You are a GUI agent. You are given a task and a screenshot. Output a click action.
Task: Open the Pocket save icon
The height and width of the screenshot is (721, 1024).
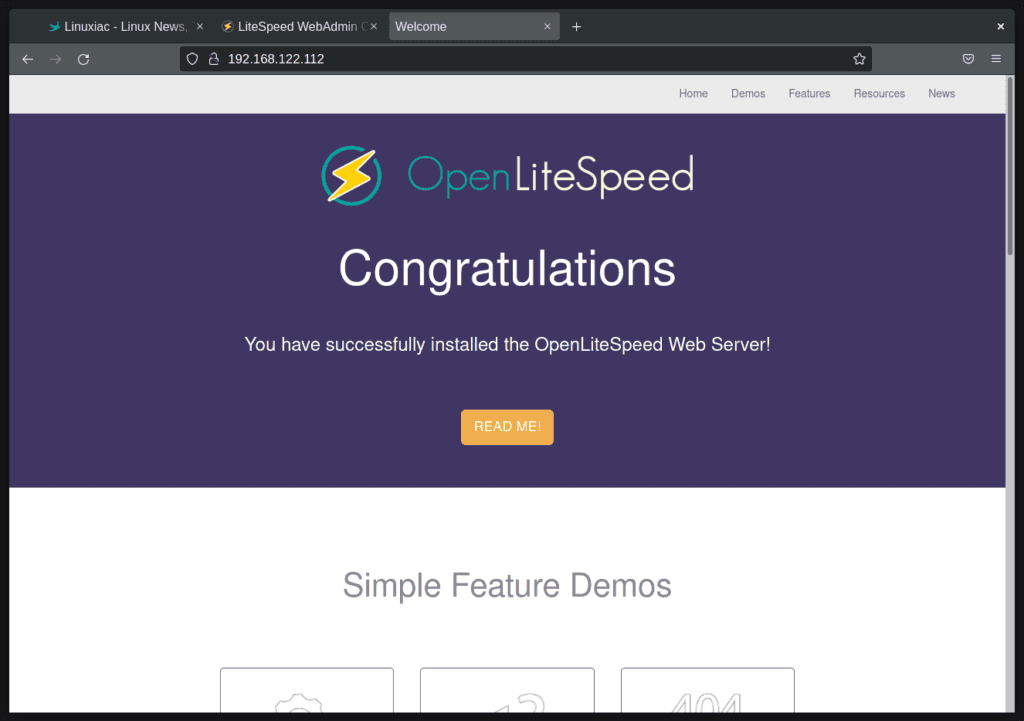click(x=968, y=59)
